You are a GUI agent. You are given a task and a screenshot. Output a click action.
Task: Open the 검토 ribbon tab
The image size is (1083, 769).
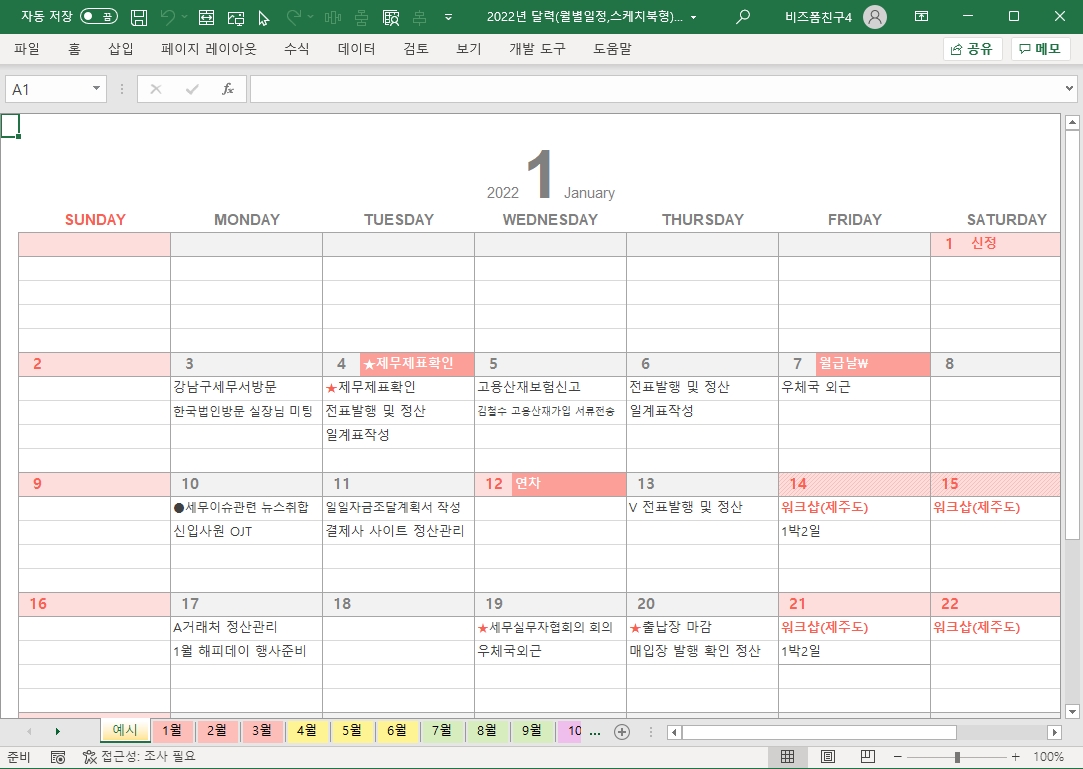point(416,48)
